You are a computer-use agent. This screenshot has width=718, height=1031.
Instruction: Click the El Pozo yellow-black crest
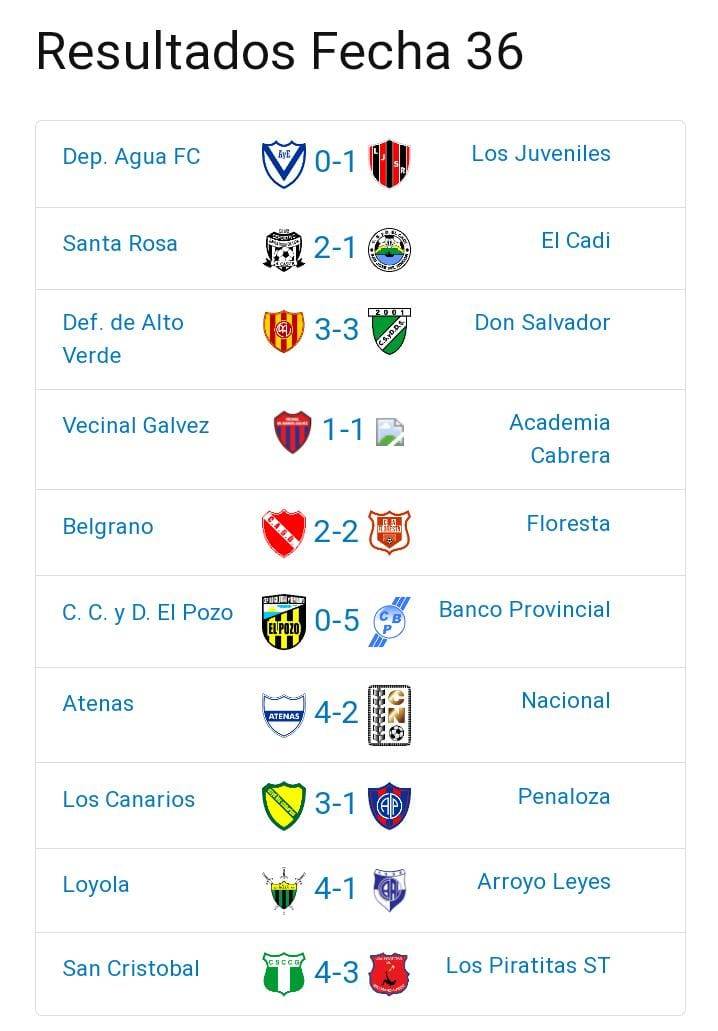coord(283,621)
